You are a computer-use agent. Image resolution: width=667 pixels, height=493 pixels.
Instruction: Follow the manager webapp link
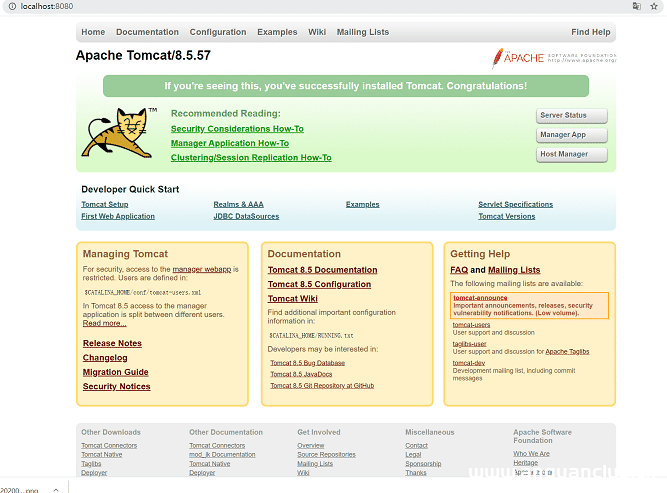(202, 269)
